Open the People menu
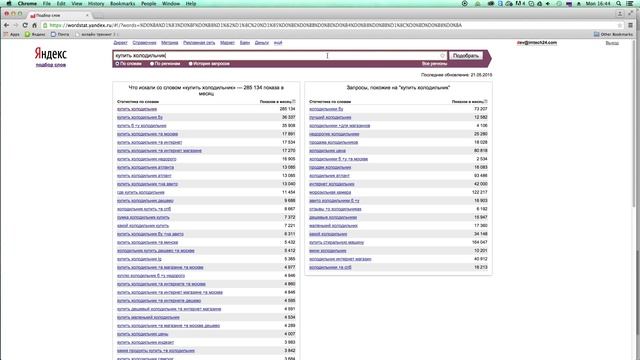Viewport: 640px width, 360px height. [149, 4]
